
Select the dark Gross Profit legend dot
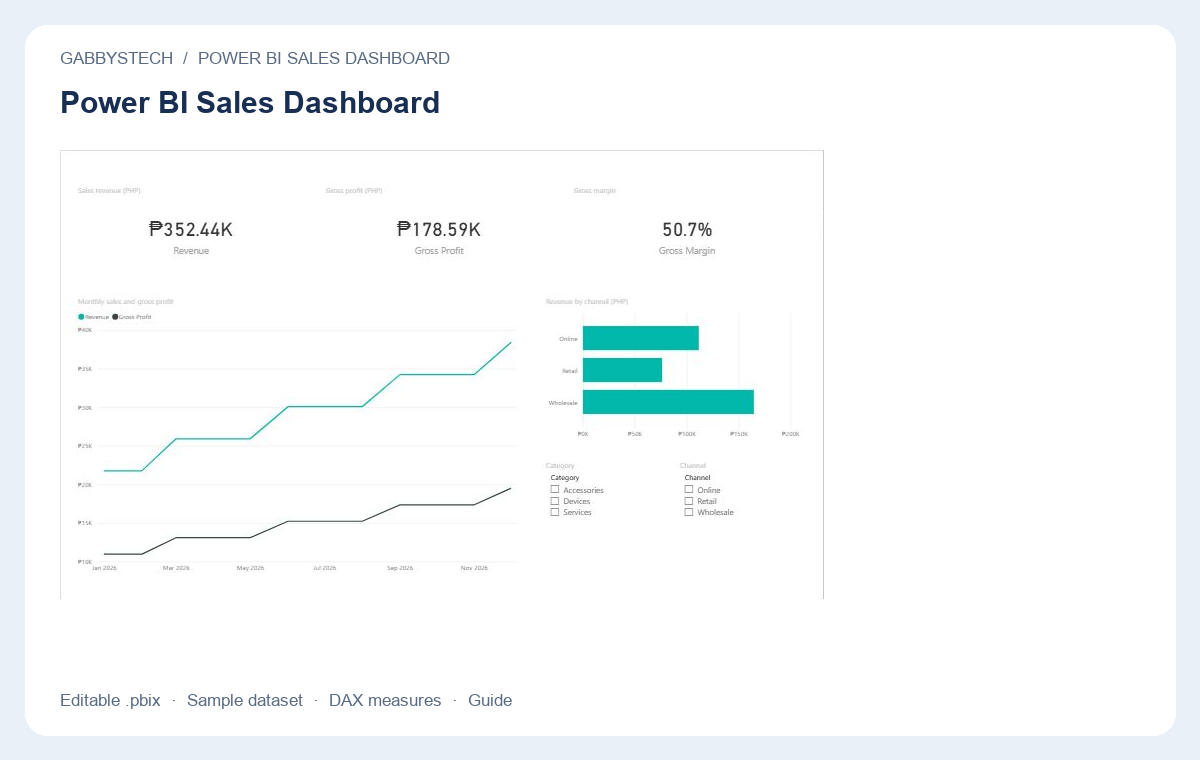(115, 317)
